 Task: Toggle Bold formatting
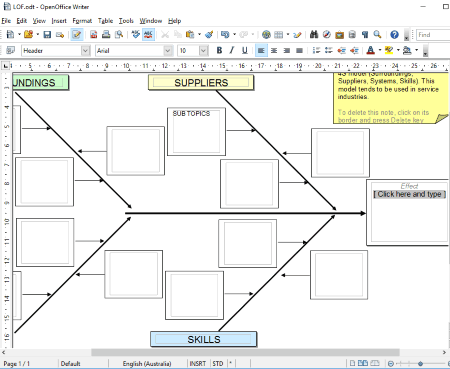point(219,50)
